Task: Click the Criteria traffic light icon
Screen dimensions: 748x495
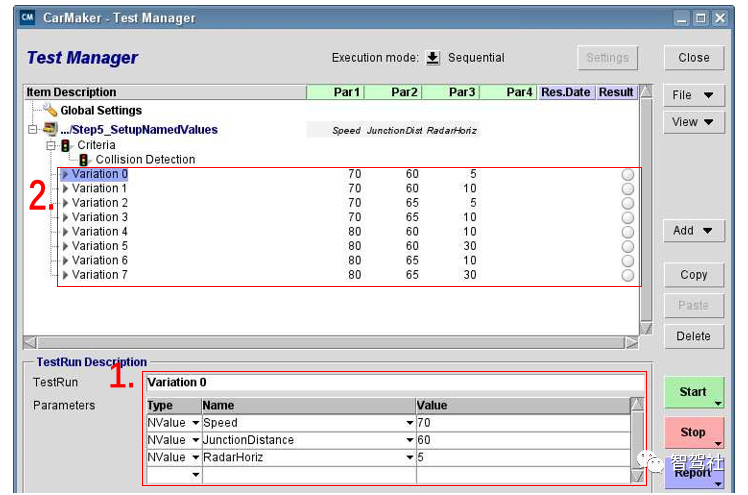Action: point(66,145)
